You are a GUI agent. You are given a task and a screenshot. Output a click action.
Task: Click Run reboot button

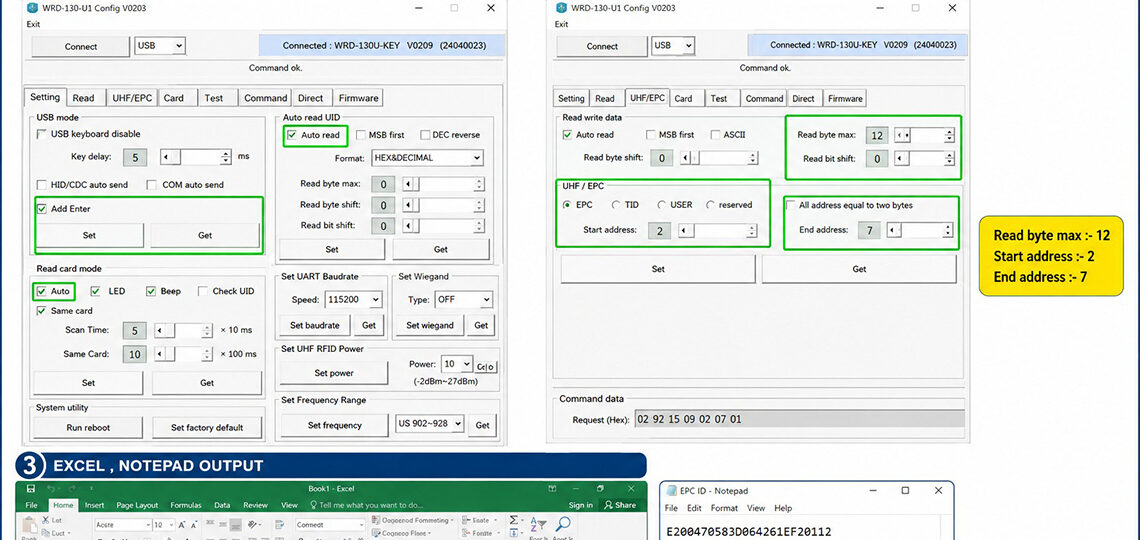click(x=88, y=427)
